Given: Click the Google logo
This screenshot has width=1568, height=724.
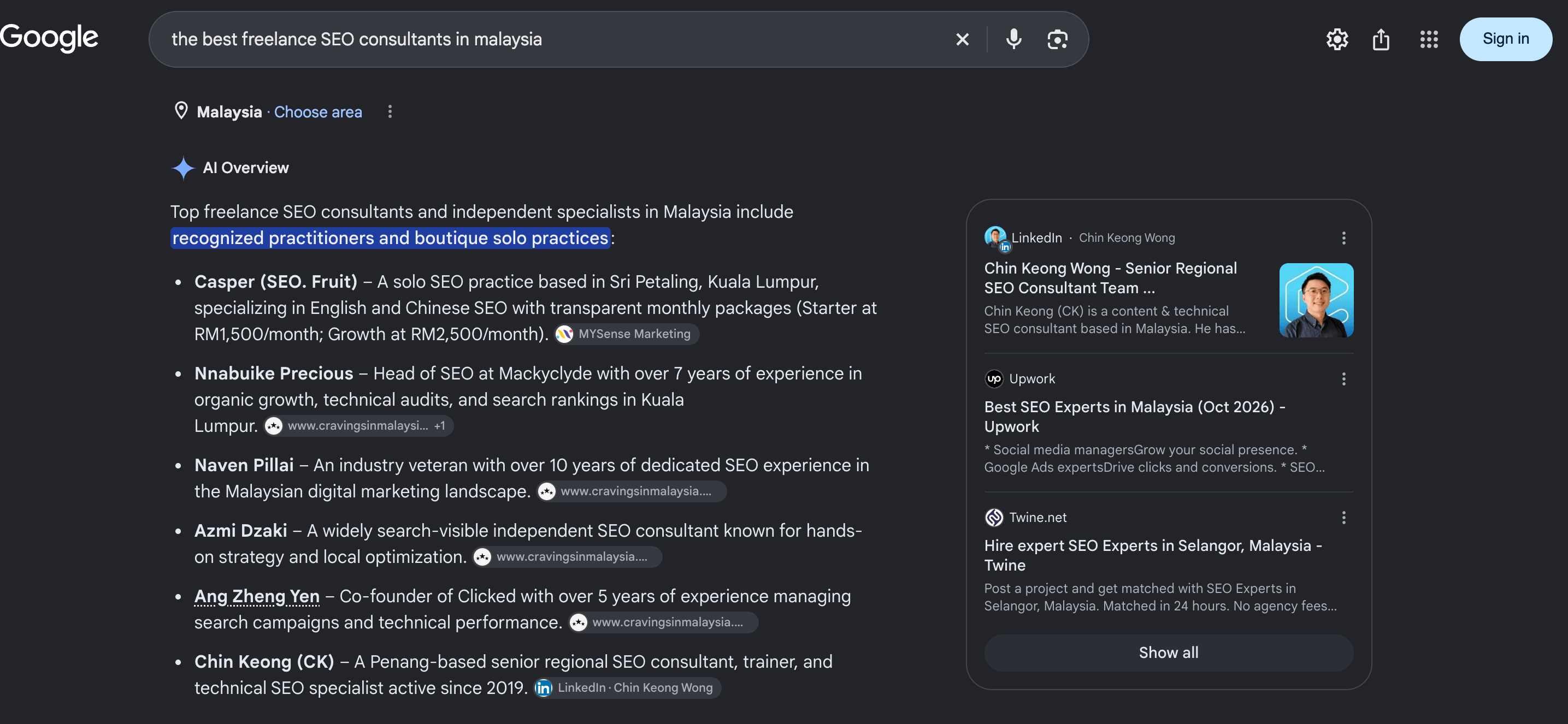Looking at the screenshot, I should pyautogui.click(x=49, y=38).
